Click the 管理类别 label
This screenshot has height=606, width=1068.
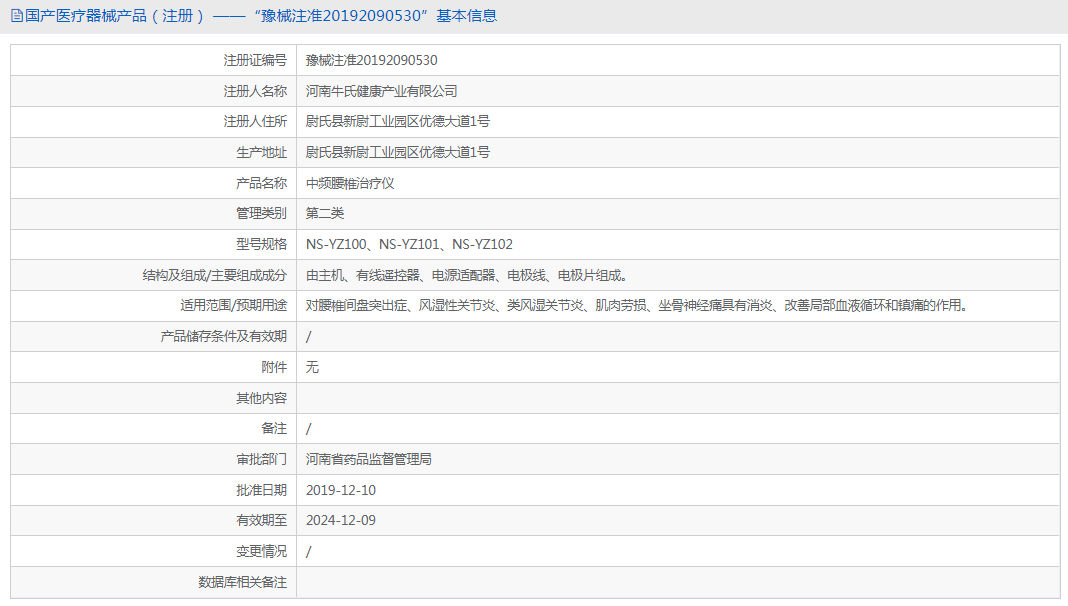262,213
